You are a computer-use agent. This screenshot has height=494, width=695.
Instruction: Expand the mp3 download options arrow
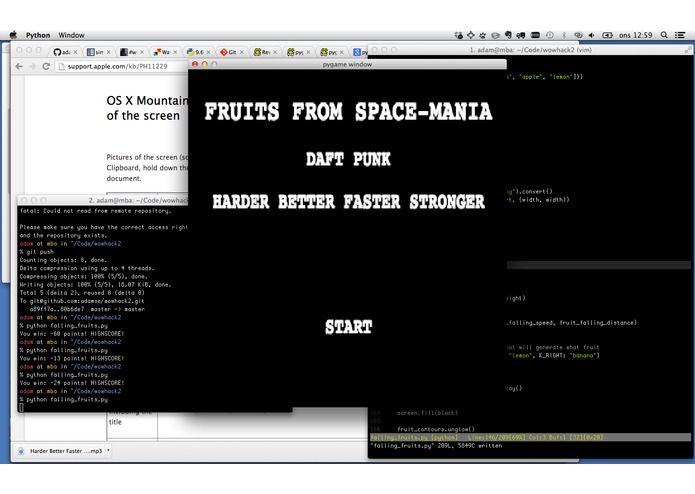point(108,451)
